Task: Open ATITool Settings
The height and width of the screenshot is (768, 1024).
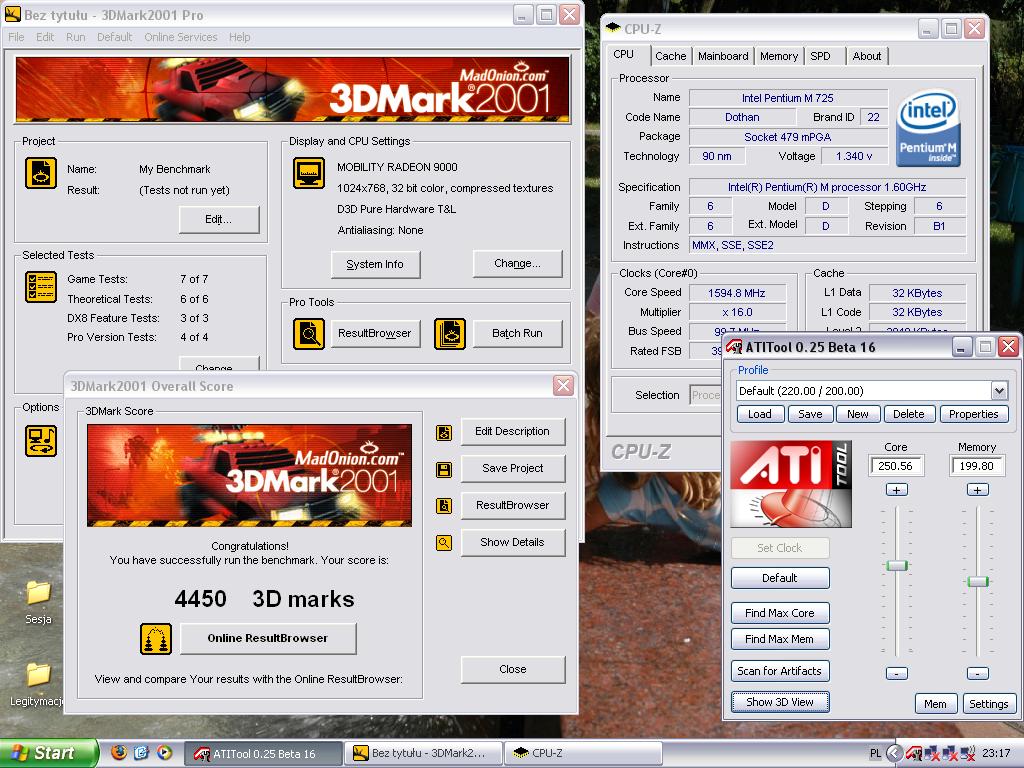Action: coord(988,704)
